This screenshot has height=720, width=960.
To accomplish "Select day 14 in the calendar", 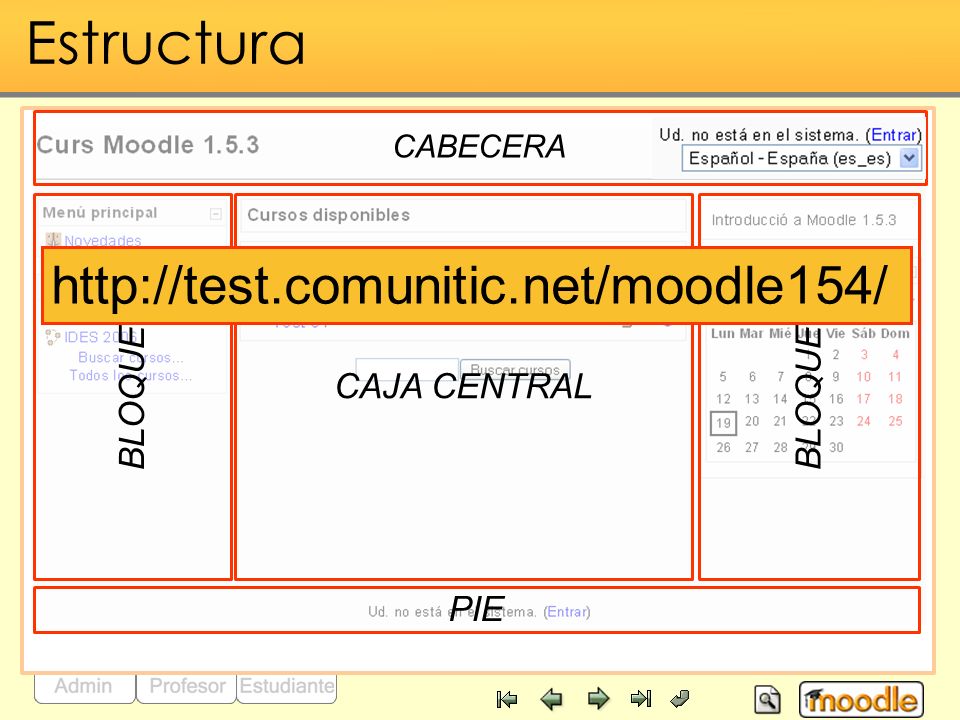I will point(780,399).
